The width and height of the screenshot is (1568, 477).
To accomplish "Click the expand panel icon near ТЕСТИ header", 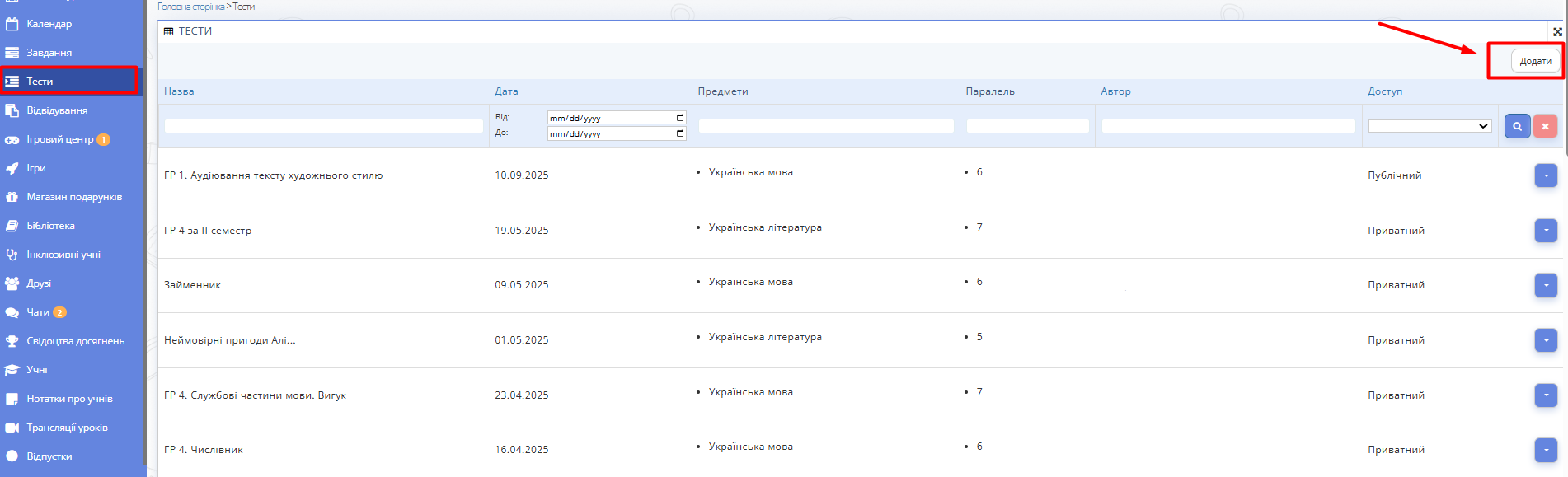I will (1557, 32).
